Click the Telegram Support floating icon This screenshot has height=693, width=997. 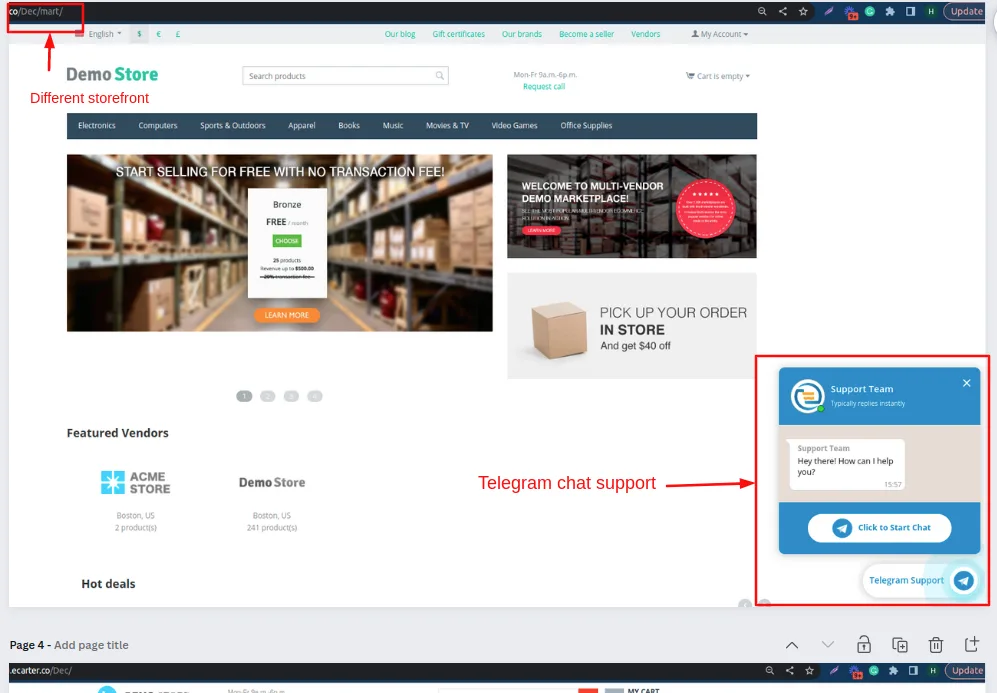click(963, 580)
